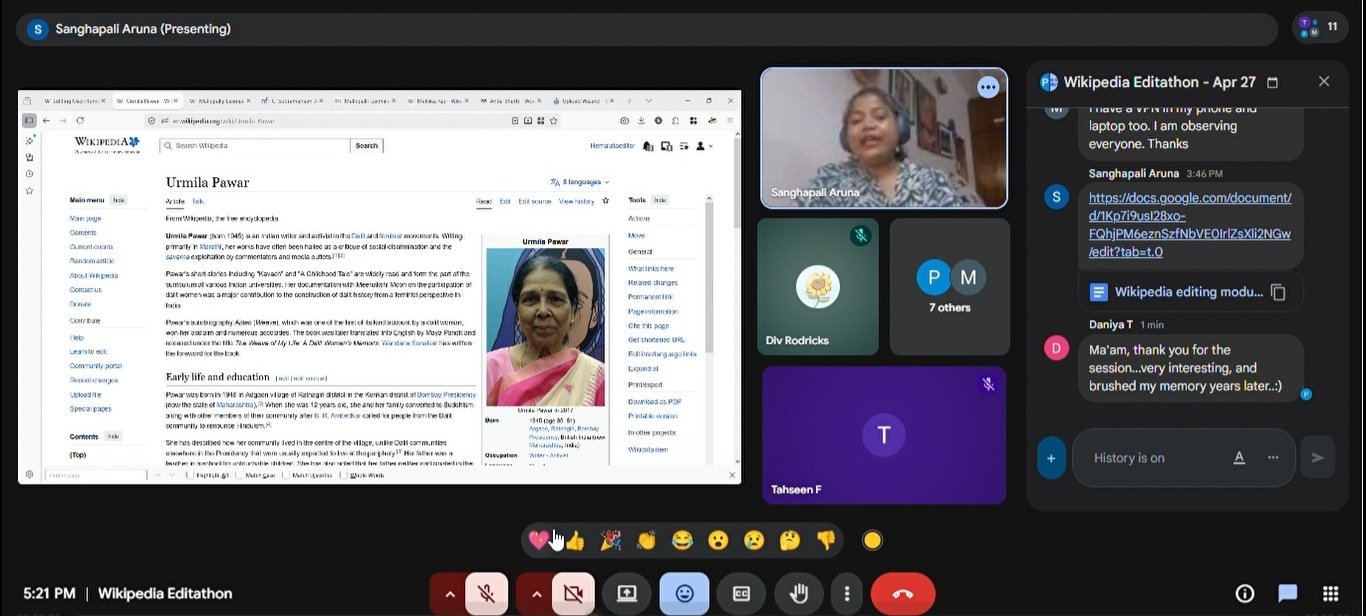Open audio settings chevron beside the microphone
The height and width of the screenshot is (616, 1366).
coord(449,594)
